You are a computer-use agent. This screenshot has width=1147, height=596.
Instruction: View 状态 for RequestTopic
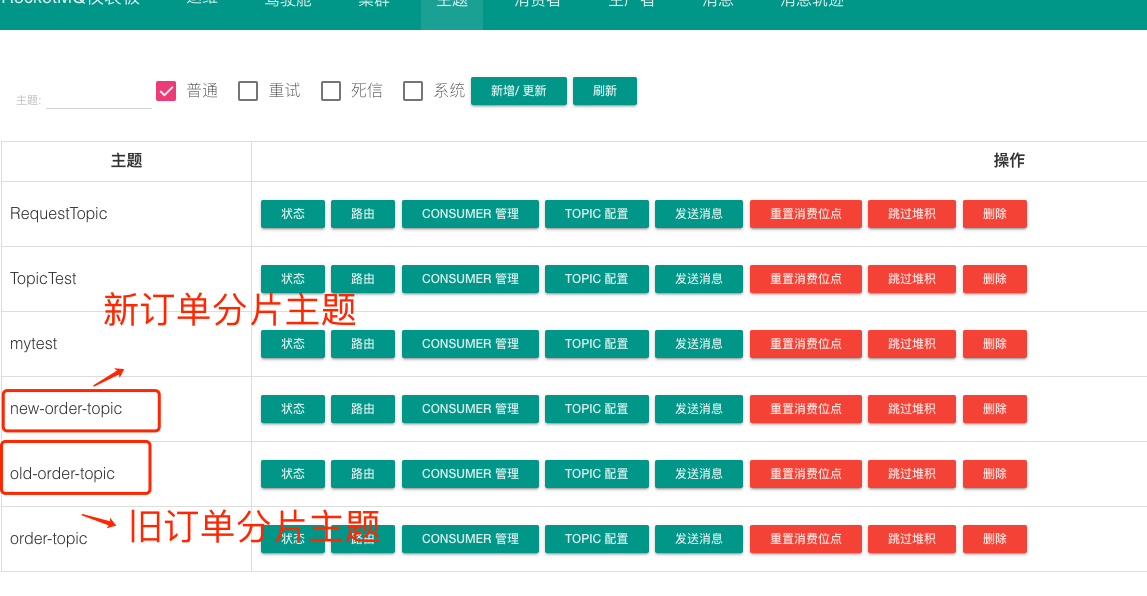point(293,214)
